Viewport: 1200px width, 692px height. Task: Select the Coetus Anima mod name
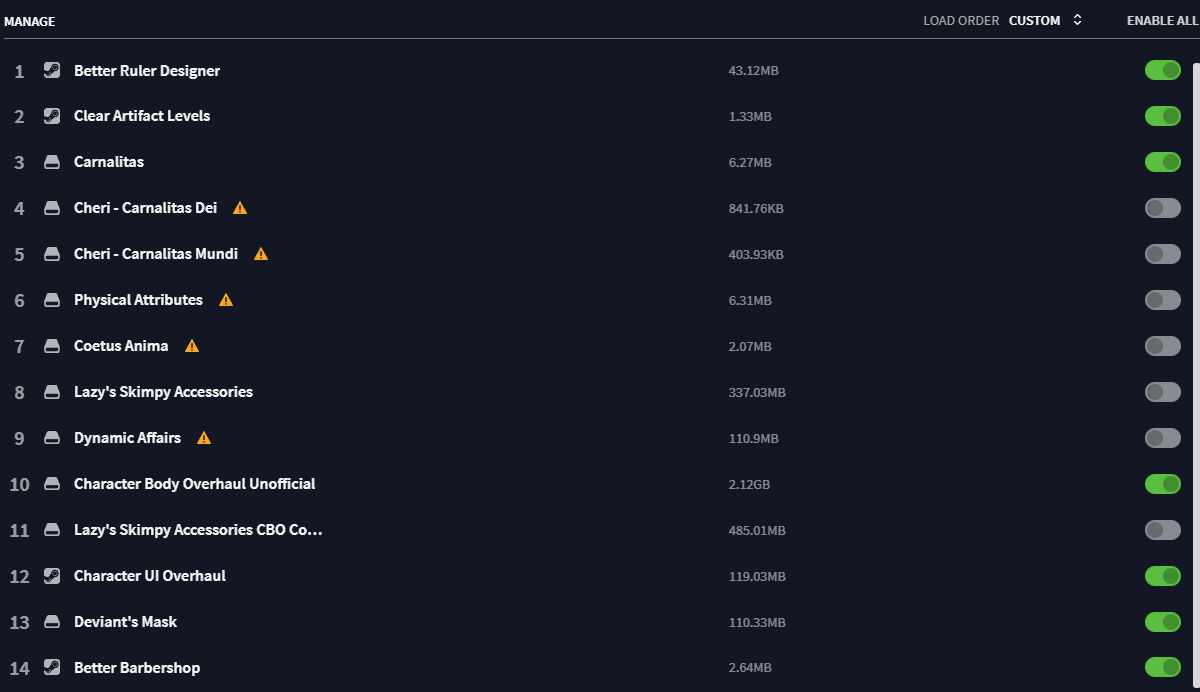pos(121,346)
